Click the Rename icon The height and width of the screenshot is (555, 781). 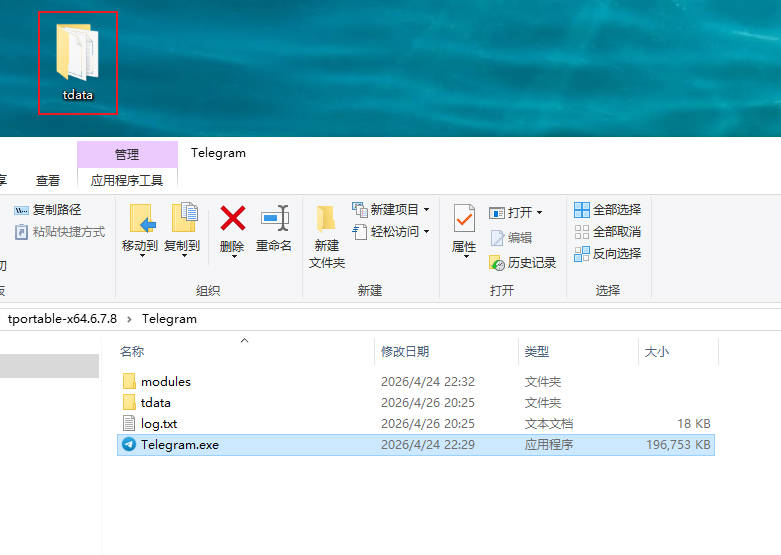click(274, 218)
